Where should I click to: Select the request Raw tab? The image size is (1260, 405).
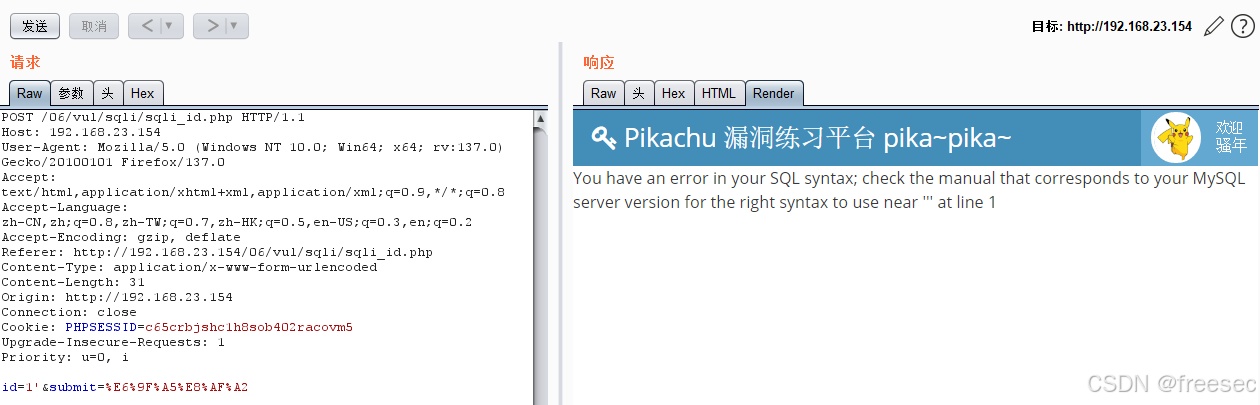(30, 93)
